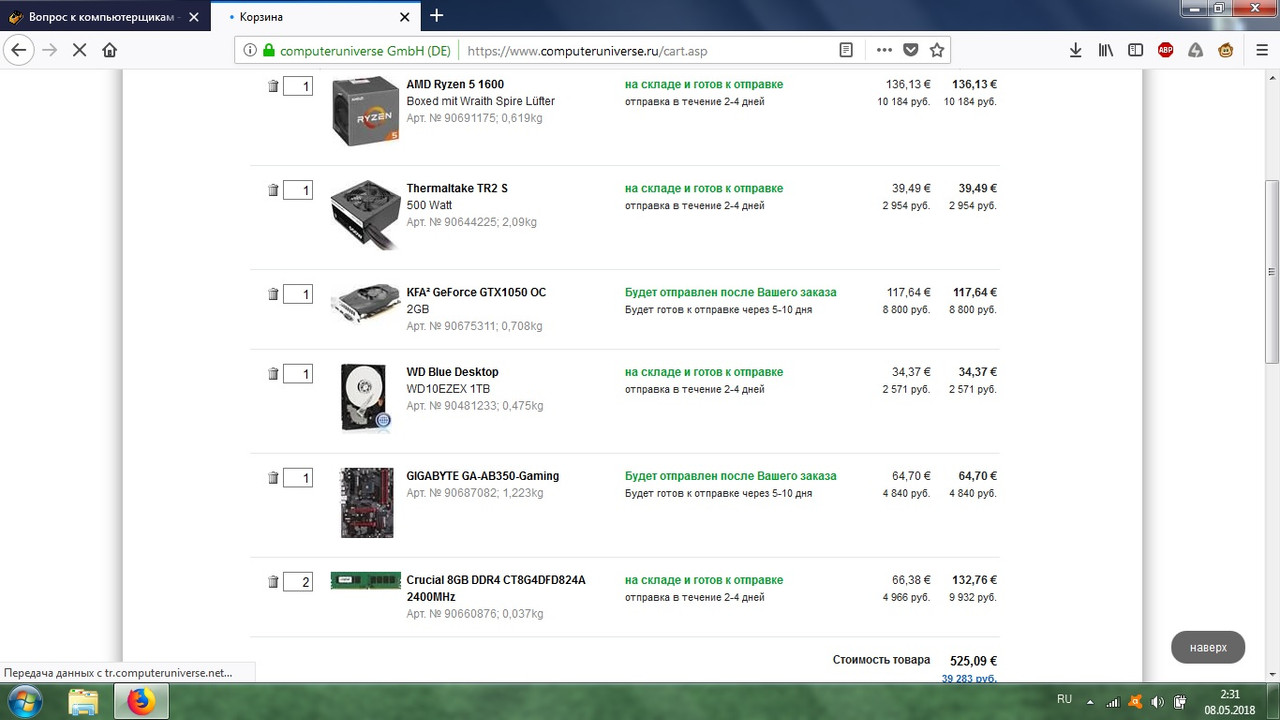Image resolution: width=1280 pixels, height=720 pixels.
Task: Edit quantity field for Thermaltake TR2 S
Action: tap(298, 190)
